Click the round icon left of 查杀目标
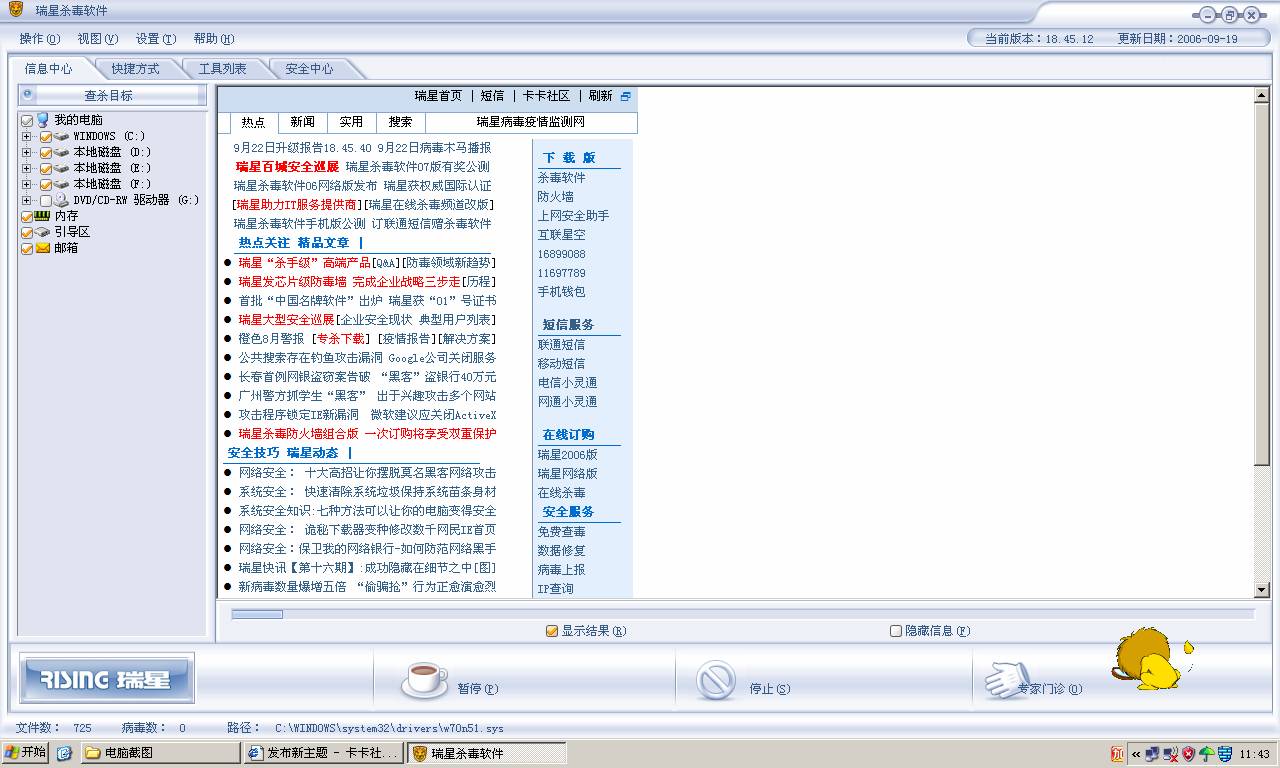1280x768 pixels. [x=28, y=94]
